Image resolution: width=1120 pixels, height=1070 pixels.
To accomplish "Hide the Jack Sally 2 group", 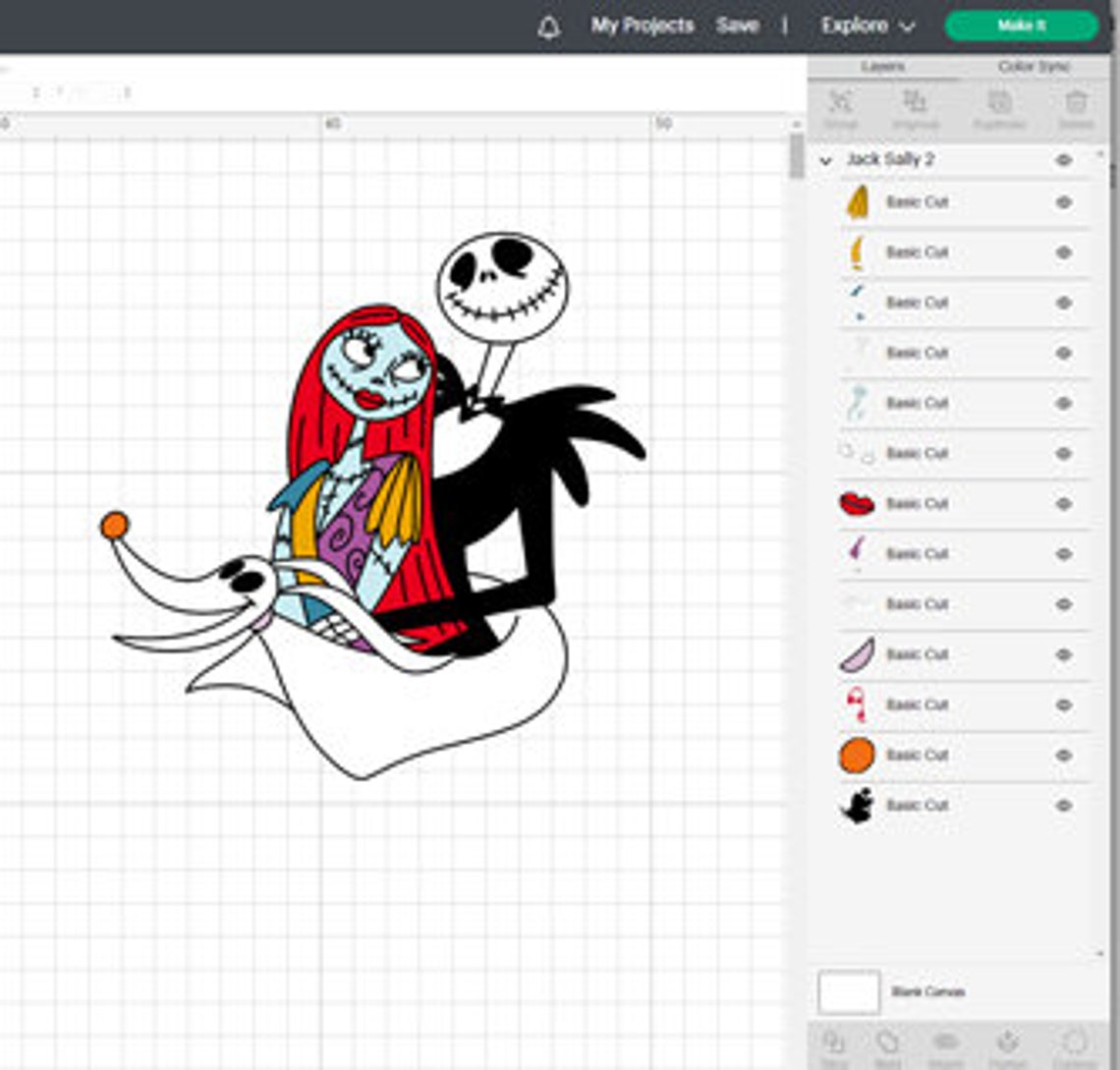I will [x=1063, y=157].
